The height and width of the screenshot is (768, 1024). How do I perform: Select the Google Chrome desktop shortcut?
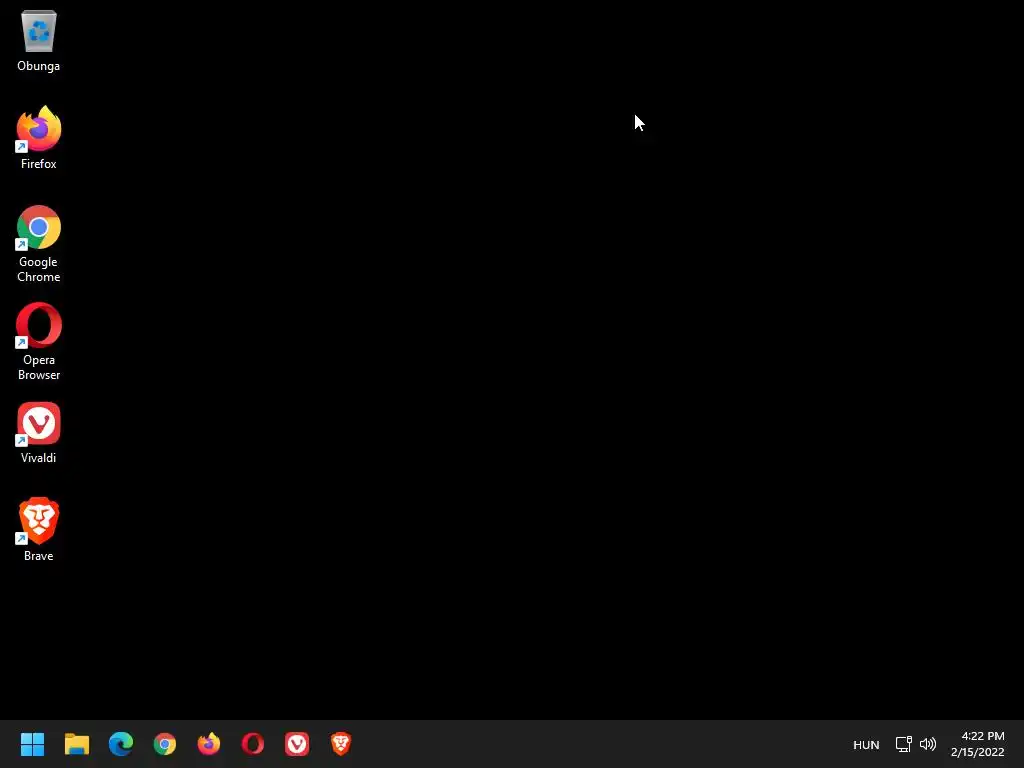tap(39, 244)
